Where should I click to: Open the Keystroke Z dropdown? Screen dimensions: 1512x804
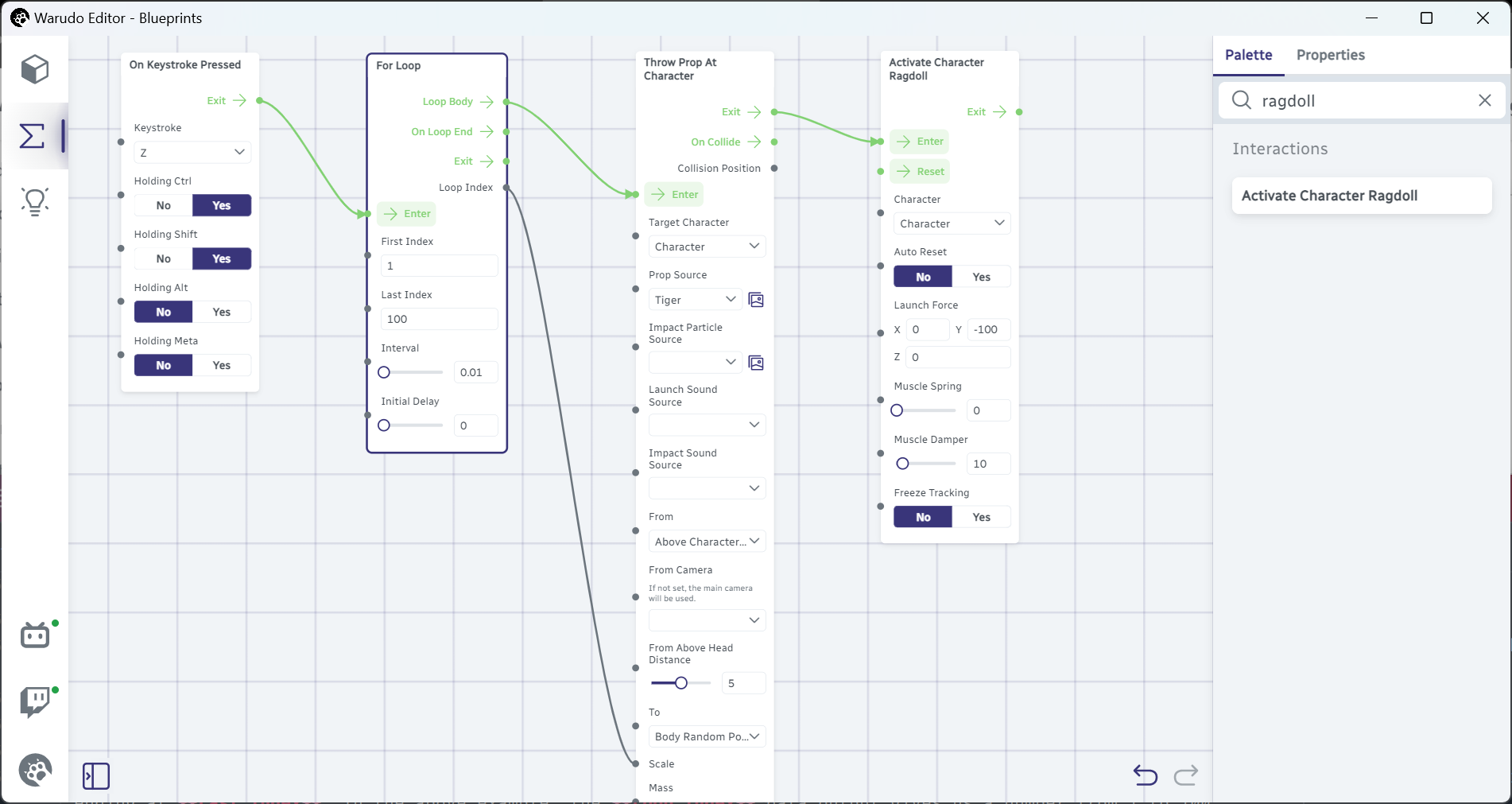pyautogui.click(x=192, y=152)
